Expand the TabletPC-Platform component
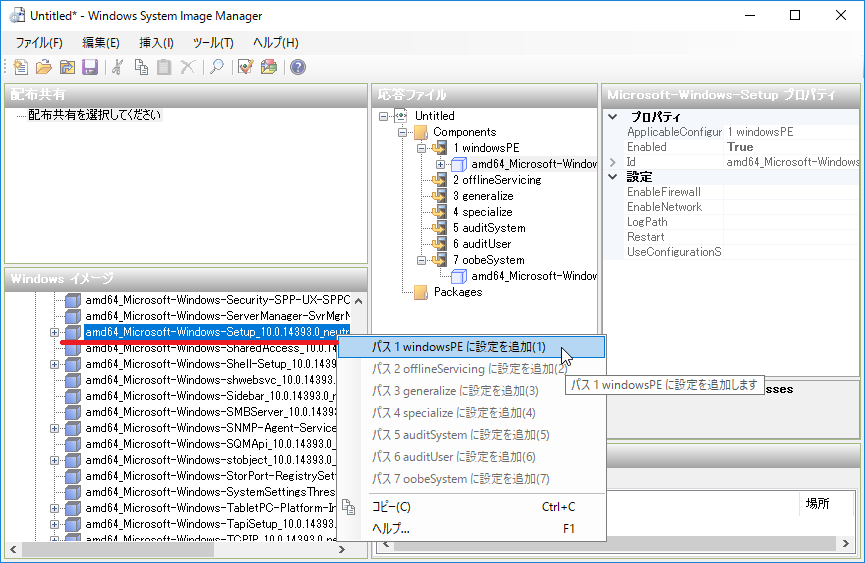865x563 pixels. coord(54,508)
